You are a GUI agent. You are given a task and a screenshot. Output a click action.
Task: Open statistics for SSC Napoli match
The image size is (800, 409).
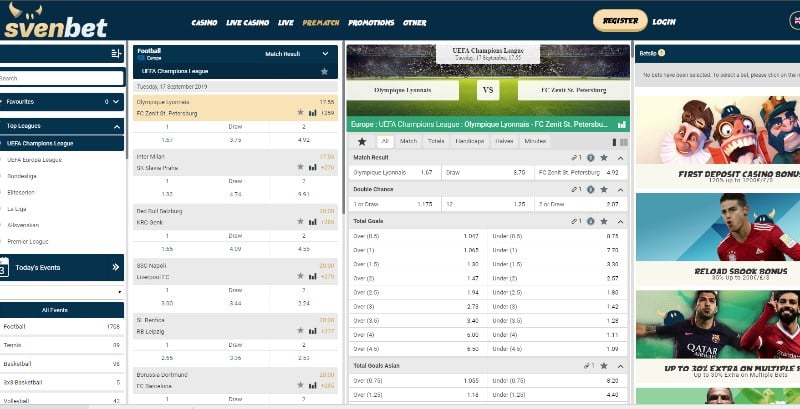pyautogui.click(x=313, y=276)
